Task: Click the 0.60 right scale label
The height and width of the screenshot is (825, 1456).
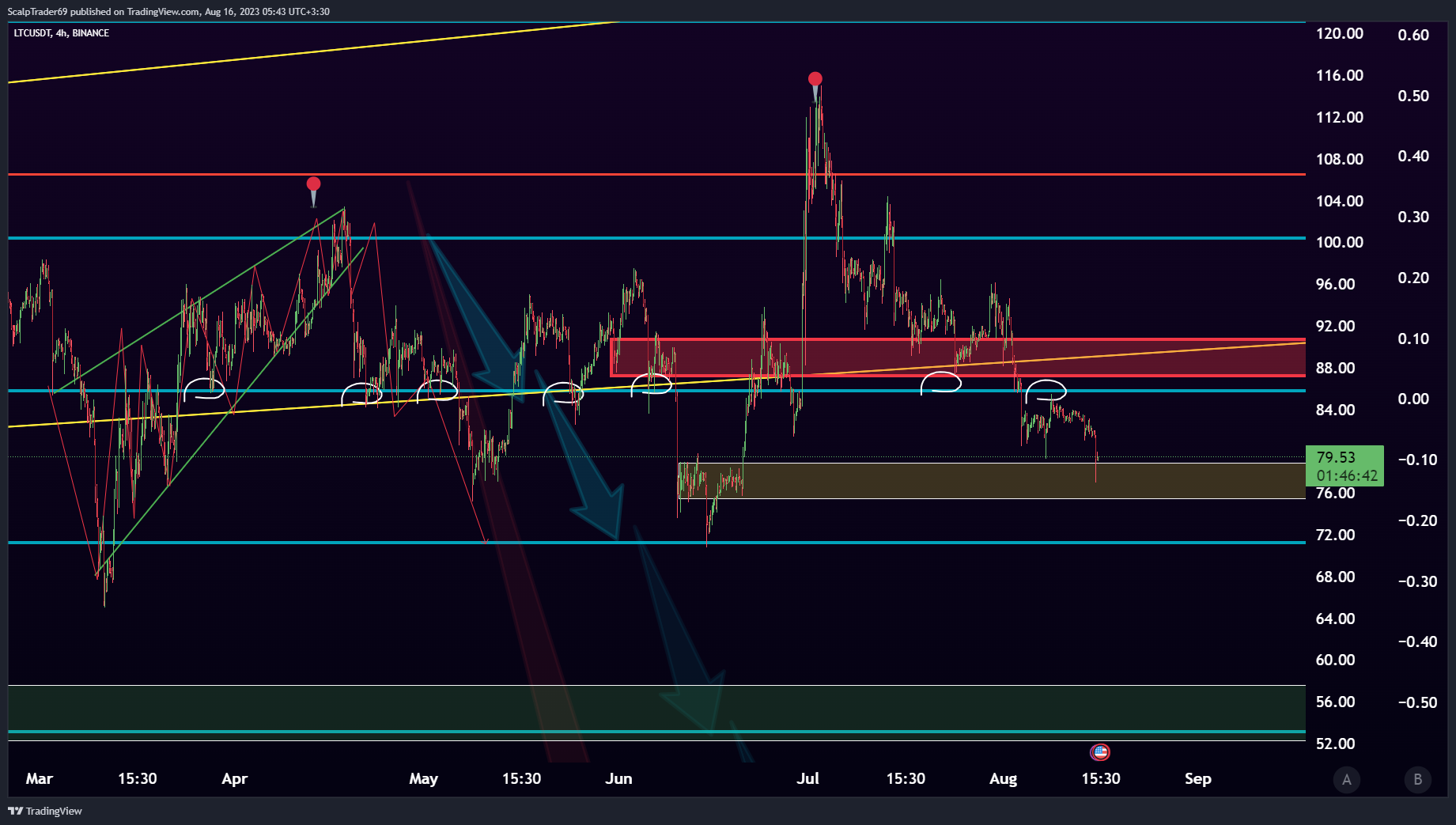Action: (1413, 35)
